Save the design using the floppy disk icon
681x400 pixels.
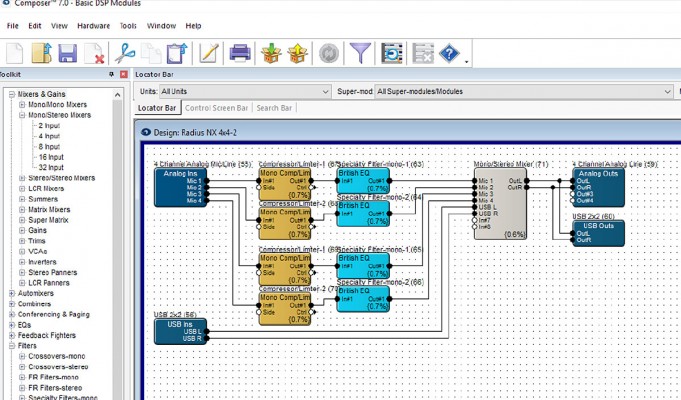coord(68,53)
